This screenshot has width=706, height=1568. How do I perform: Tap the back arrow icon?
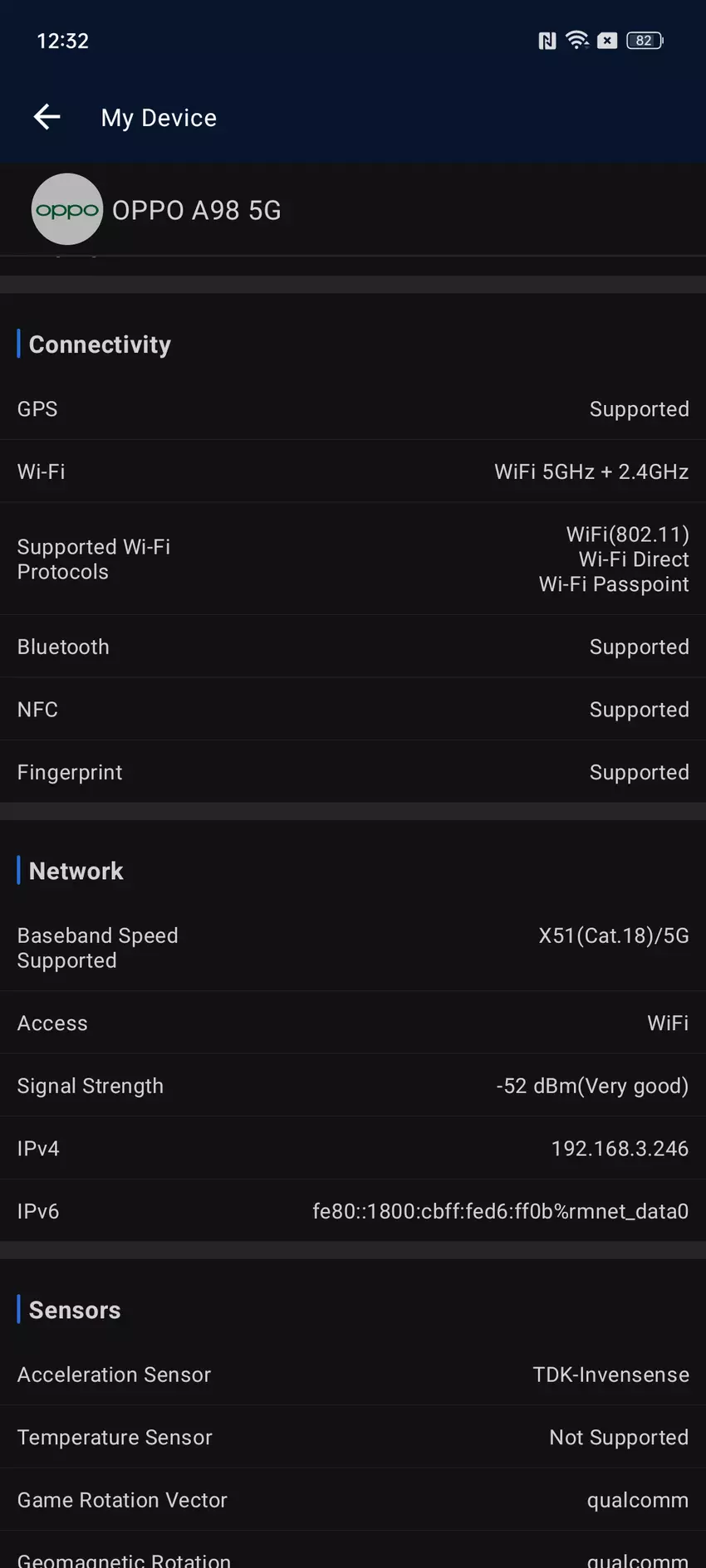point(47,117)
